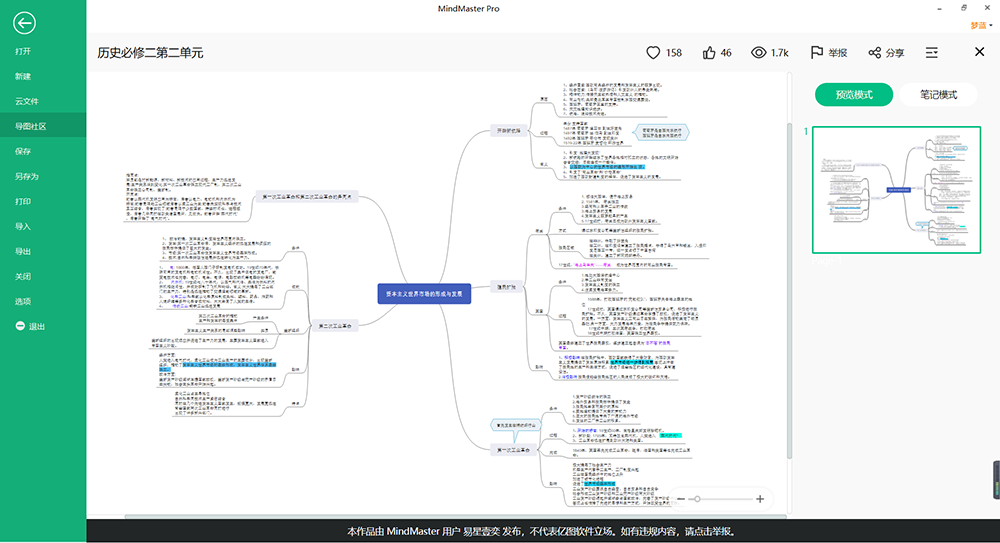The width and height of the screenshot is (1000, 543).
Task: Click 另存为 in sidebar
Action: (27, 176)
